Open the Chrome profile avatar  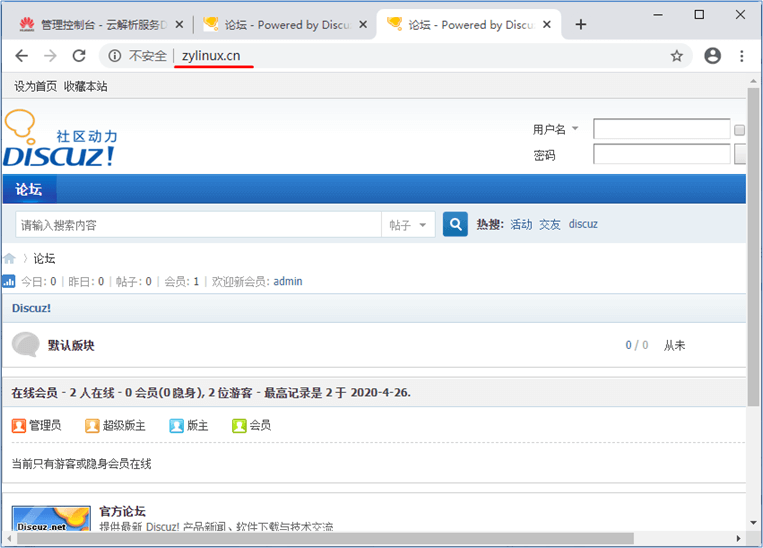712,56
